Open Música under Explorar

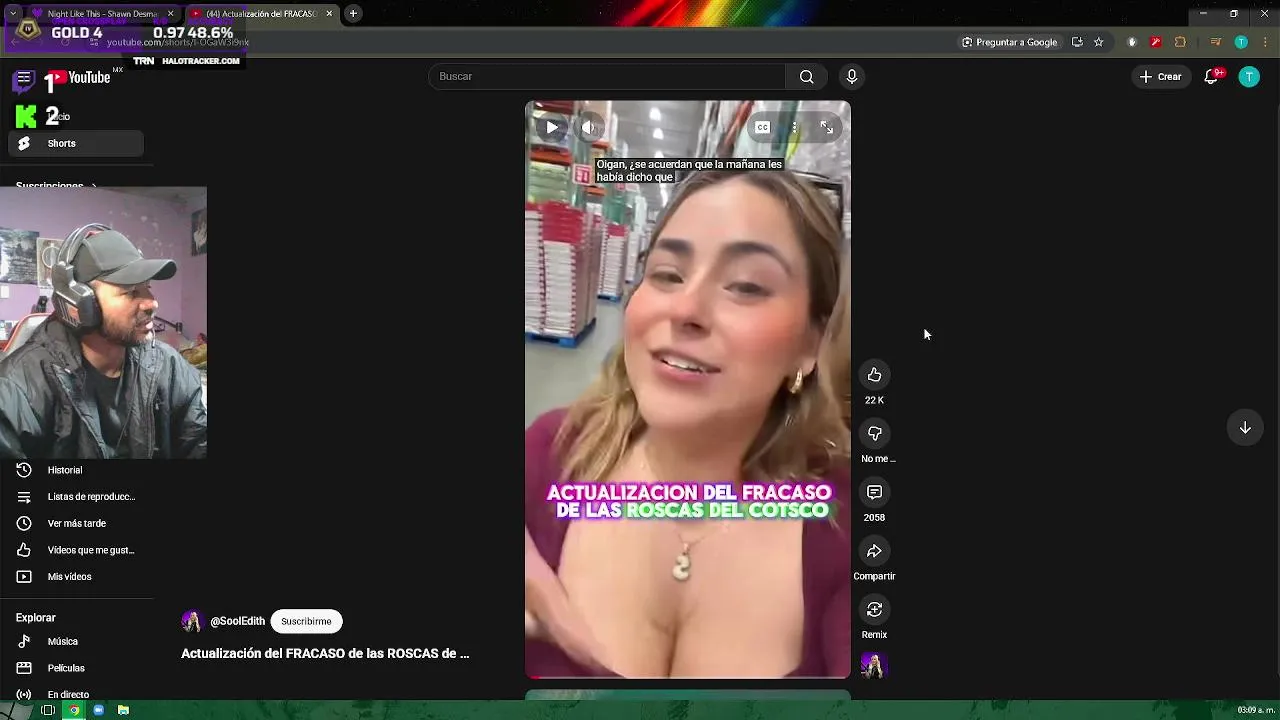[76, 642]
